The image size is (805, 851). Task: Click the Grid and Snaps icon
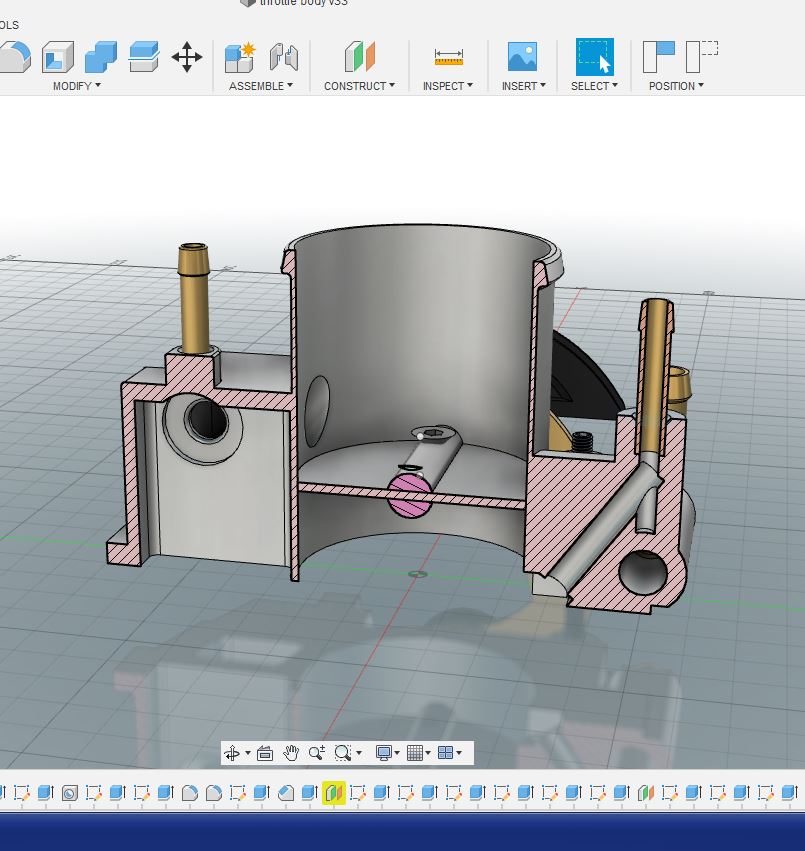point(415,753)
